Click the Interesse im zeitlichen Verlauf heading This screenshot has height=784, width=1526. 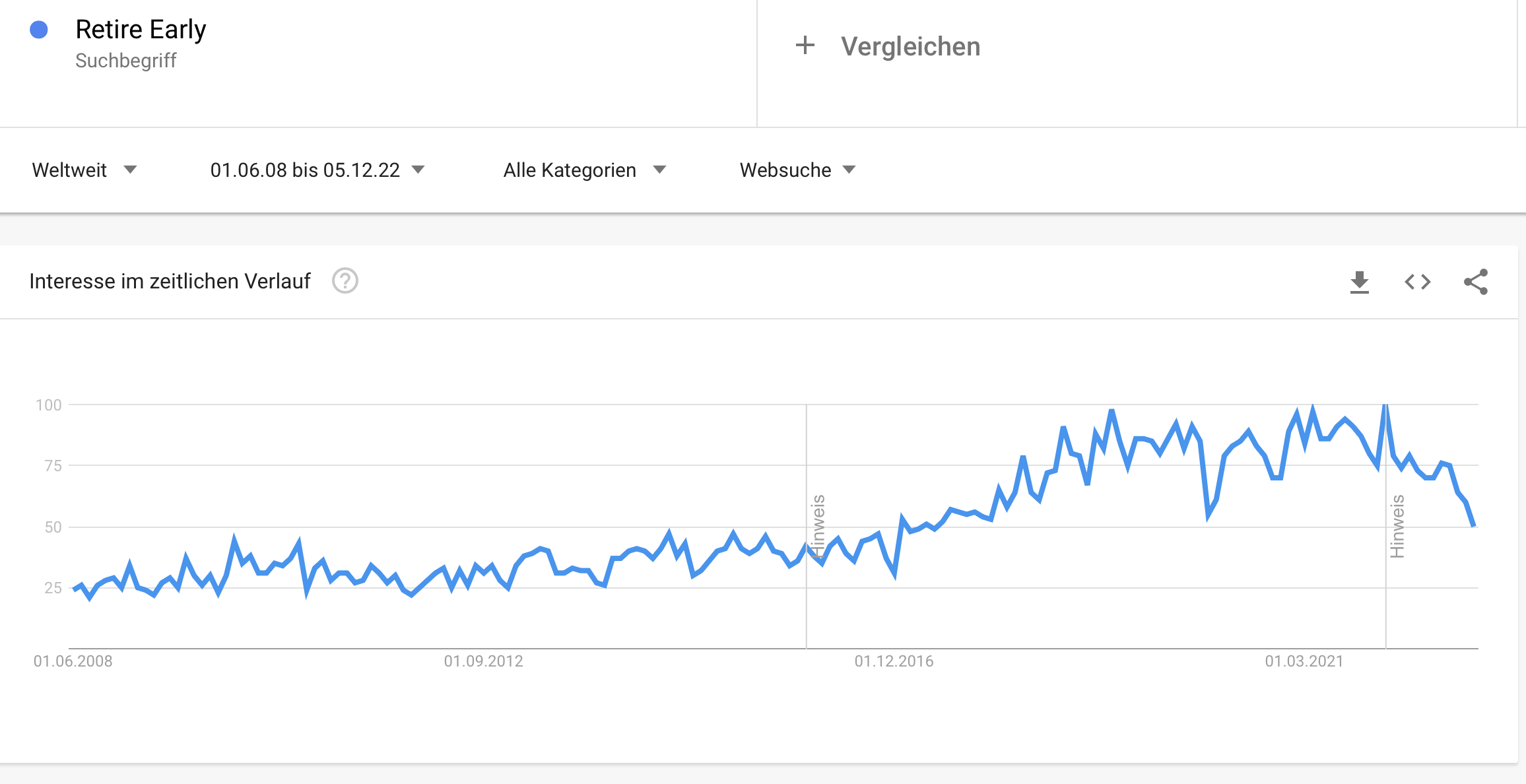click(170, 281)
